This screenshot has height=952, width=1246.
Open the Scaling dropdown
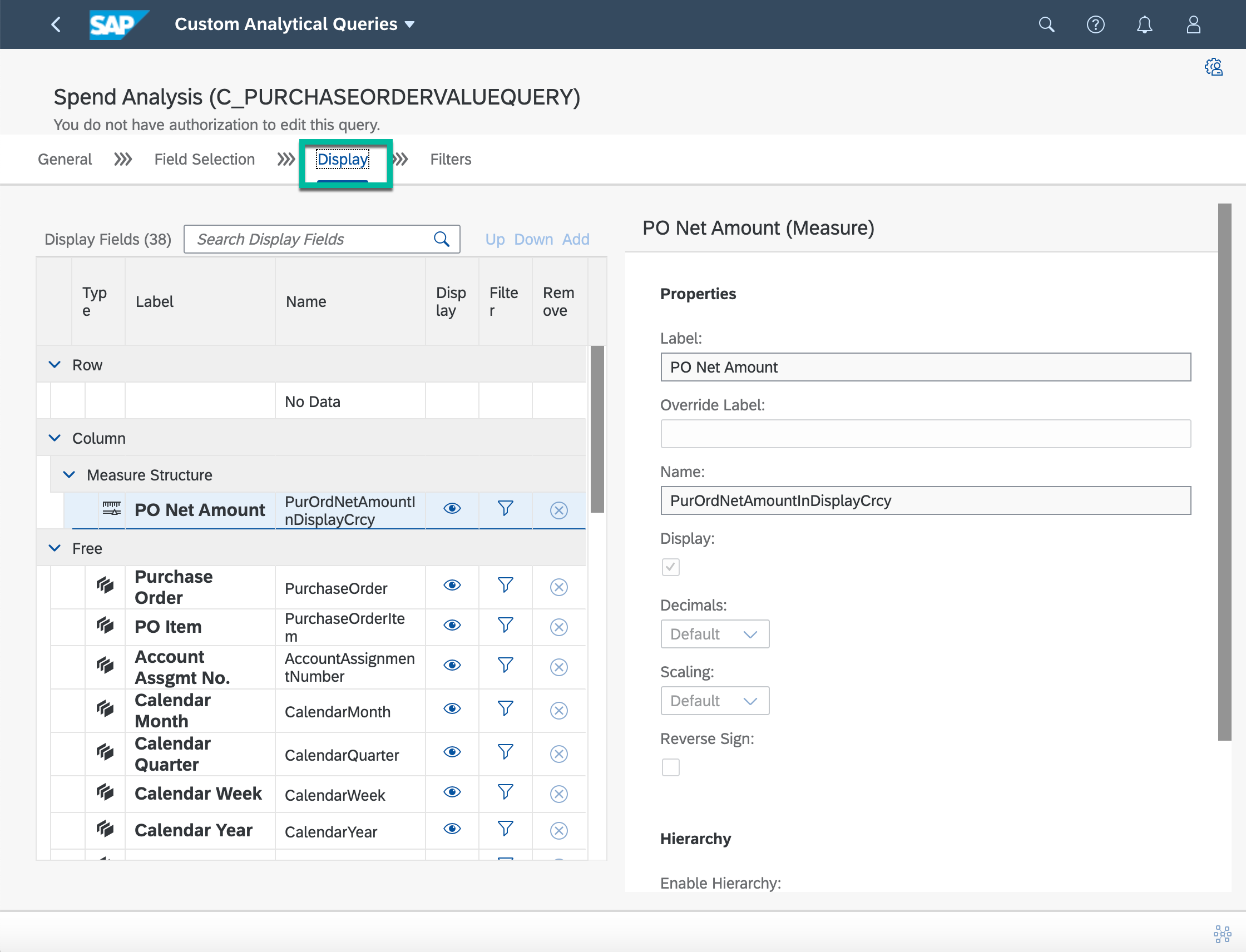tap(714, 701)
